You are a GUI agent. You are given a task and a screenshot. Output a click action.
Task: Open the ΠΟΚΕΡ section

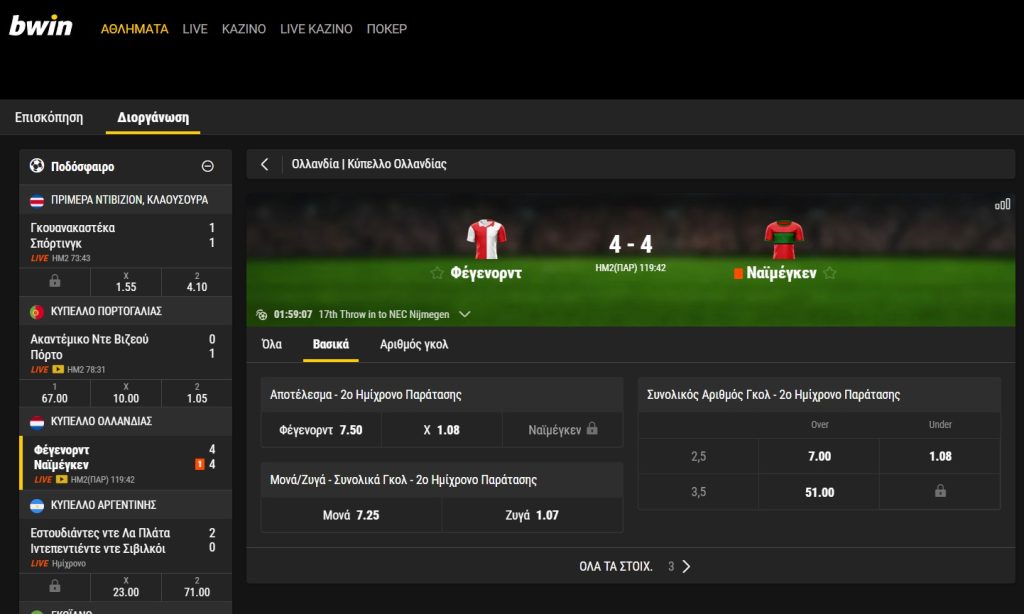(387, 29)
